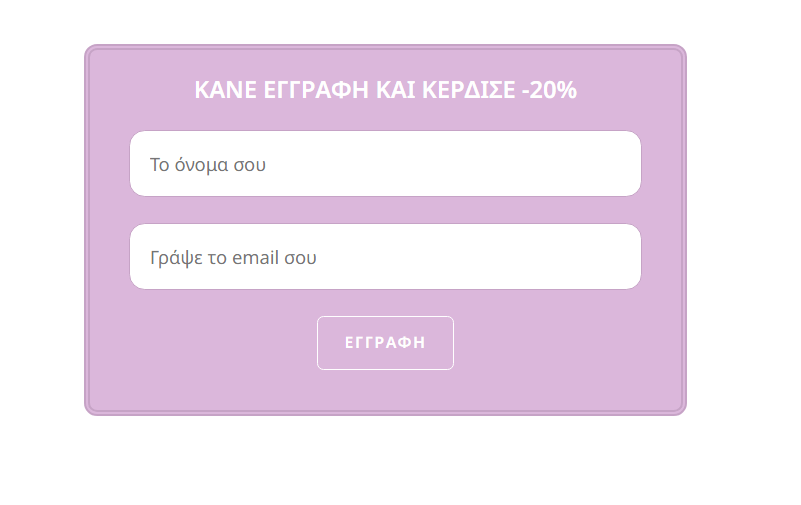This screenshot has height=505, width=801.
Task: Submit the signup form via ΕΓΓΡΑΦΗ
Action: coord(385,343)
